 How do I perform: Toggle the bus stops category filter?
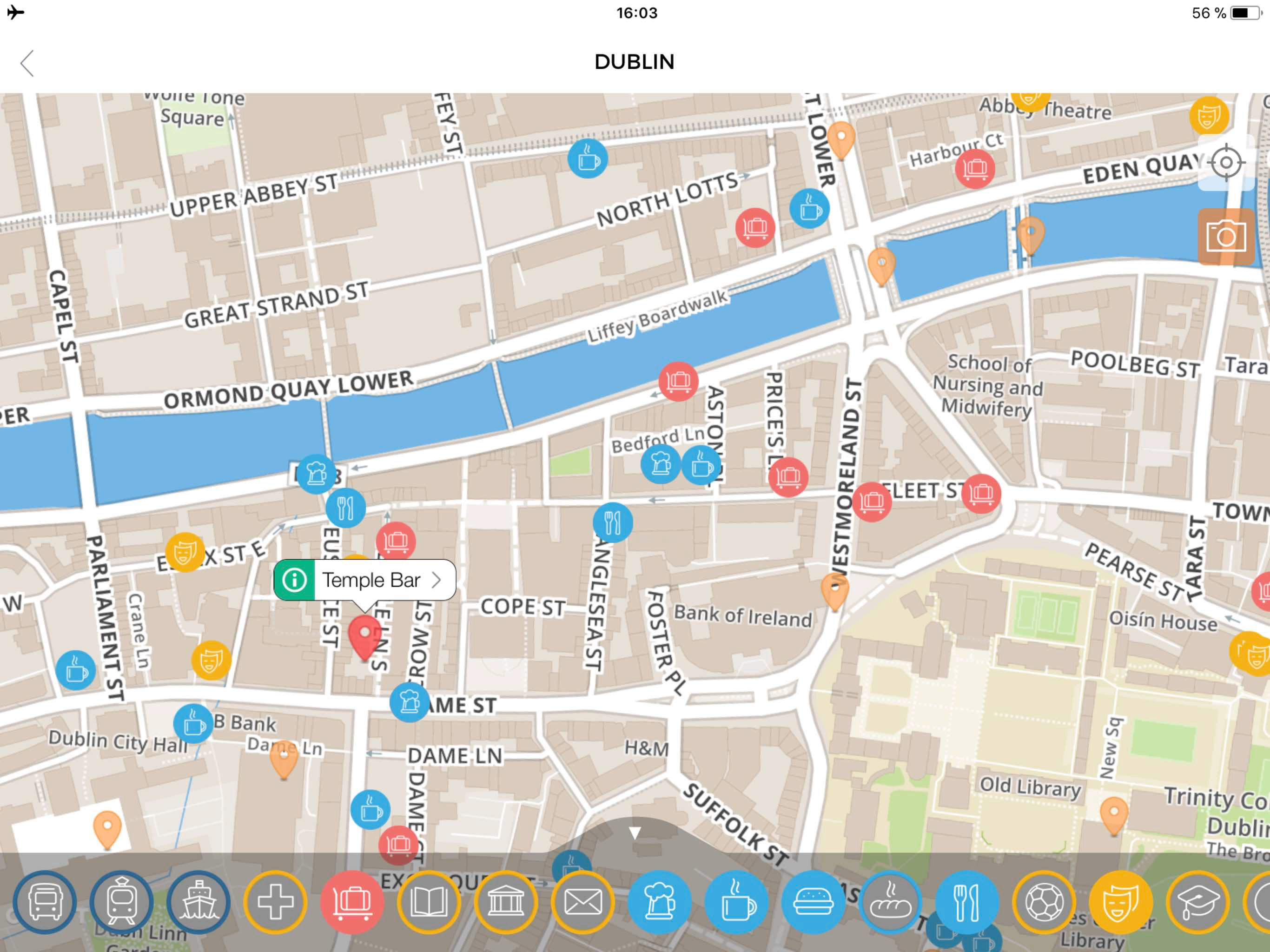coord(45,902)
